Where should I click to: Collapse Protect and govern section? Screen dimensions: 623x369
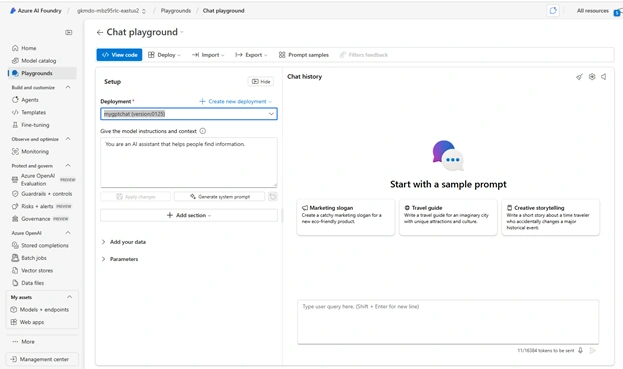point(68,165)
